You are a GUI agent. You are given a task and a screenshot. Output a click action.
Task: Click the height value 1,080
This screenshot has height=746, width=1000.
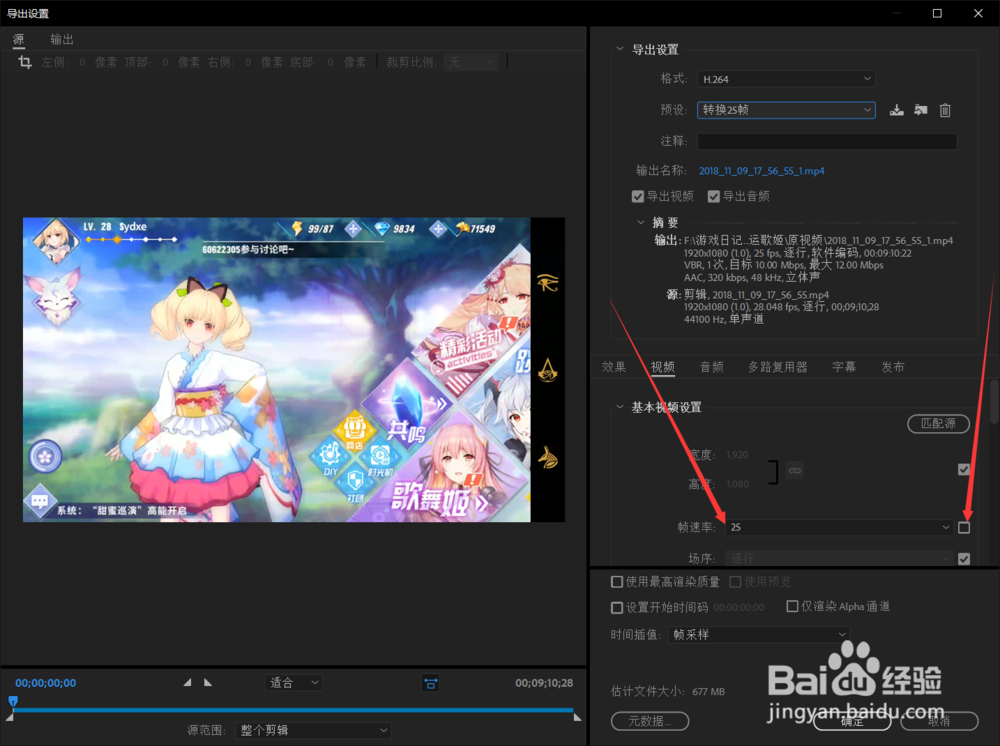point(737,484)
